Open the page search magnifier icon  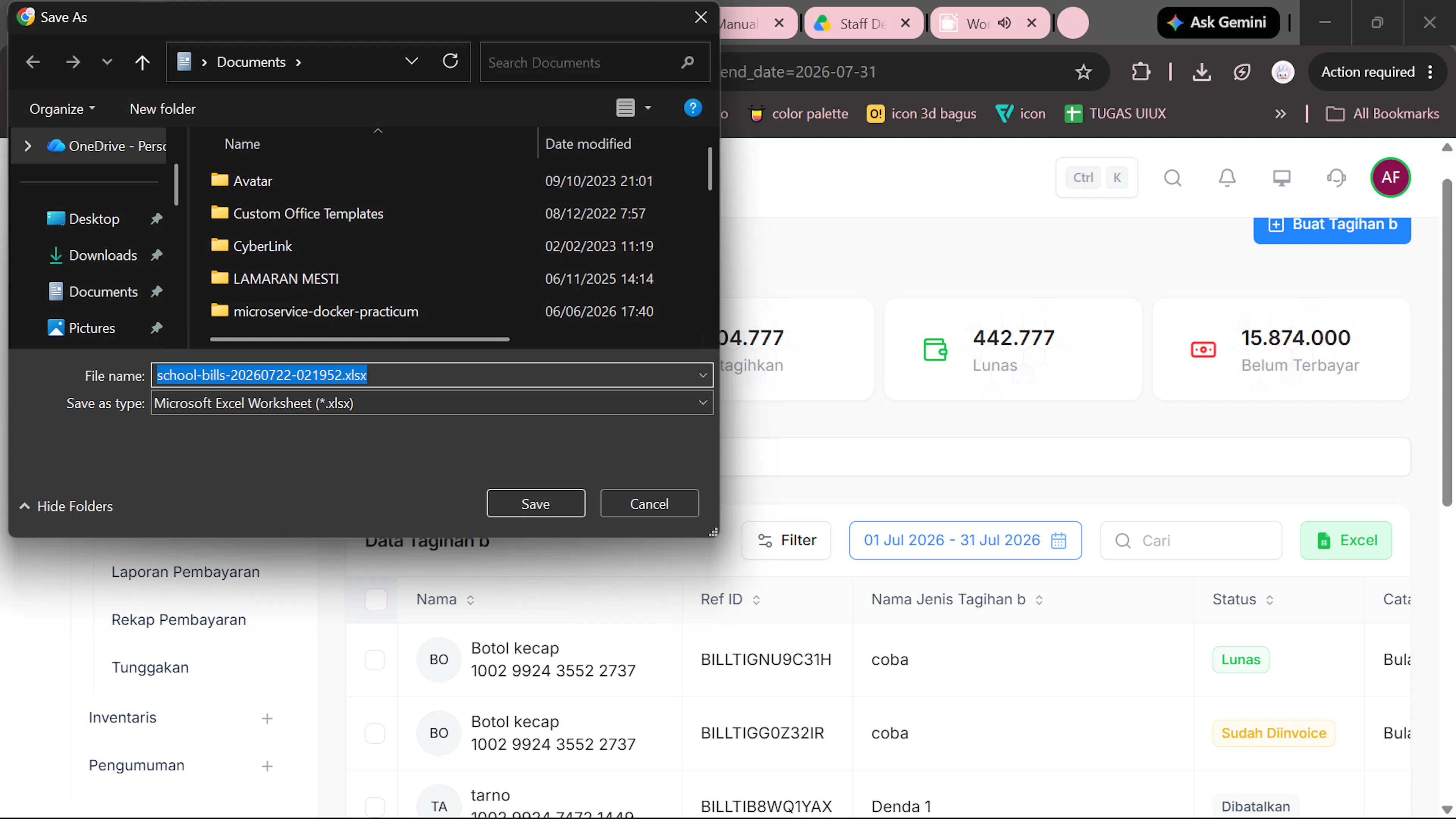(x=1173, y=177)
